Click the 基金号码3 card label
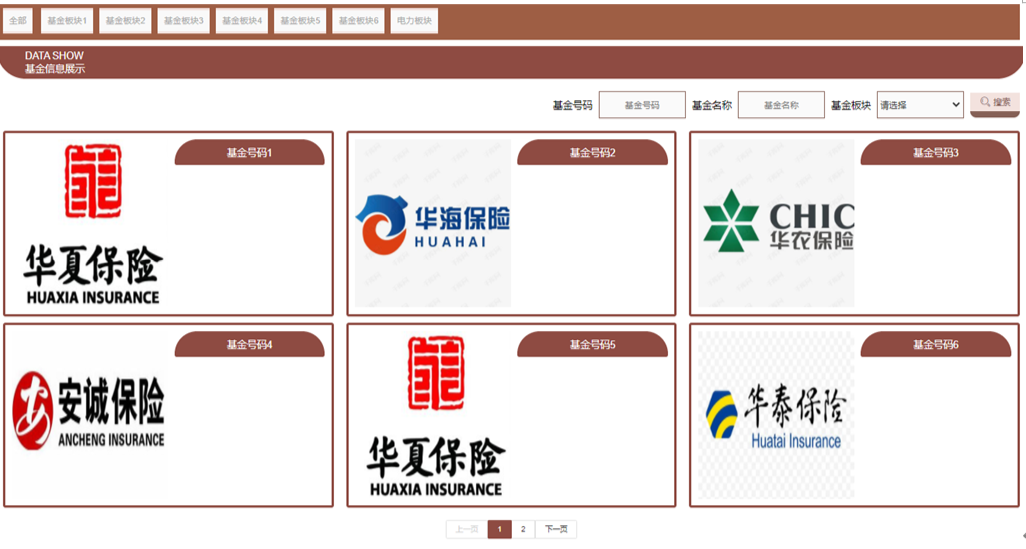Viewport: 1026px width, 549px height. click(936, 152)
